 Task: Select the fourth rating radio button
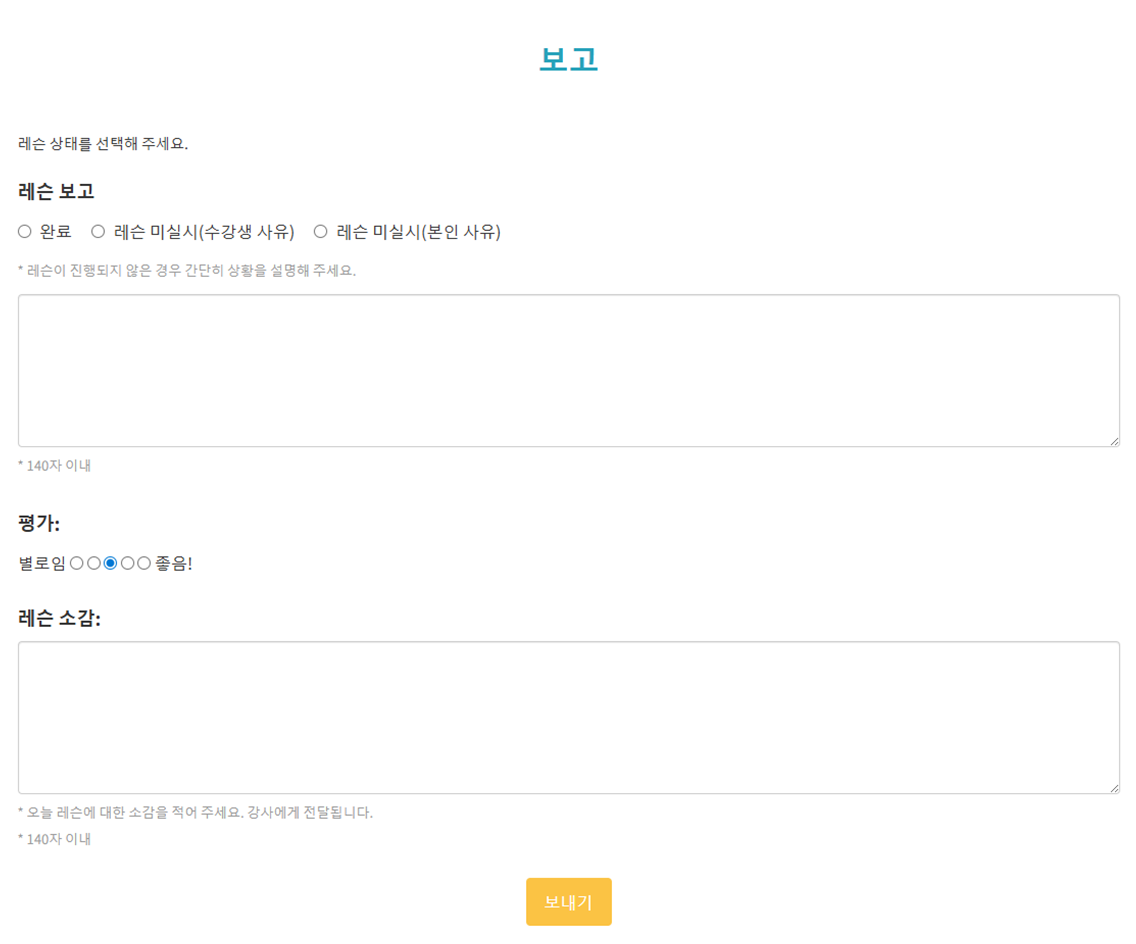[128, 564]
